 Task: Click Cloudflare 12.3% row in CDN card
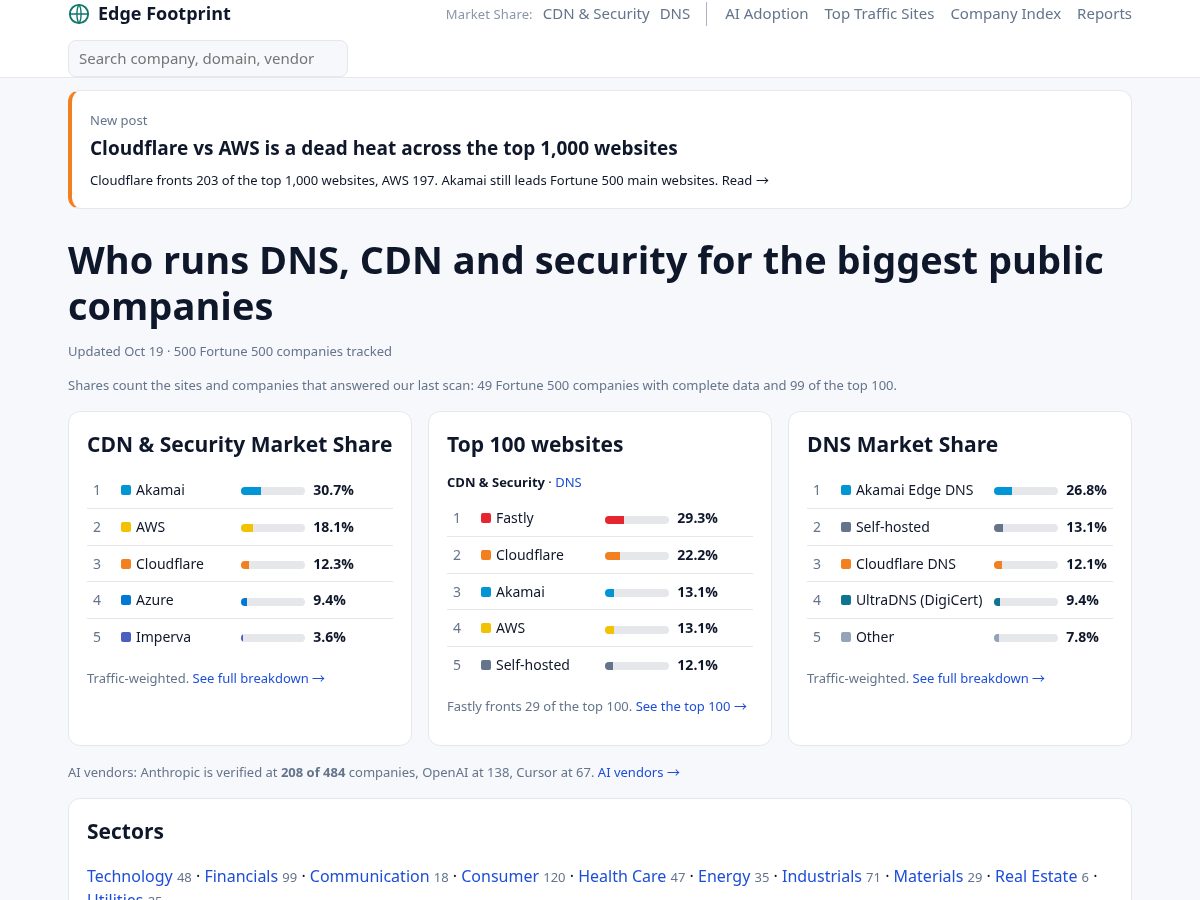240,564
